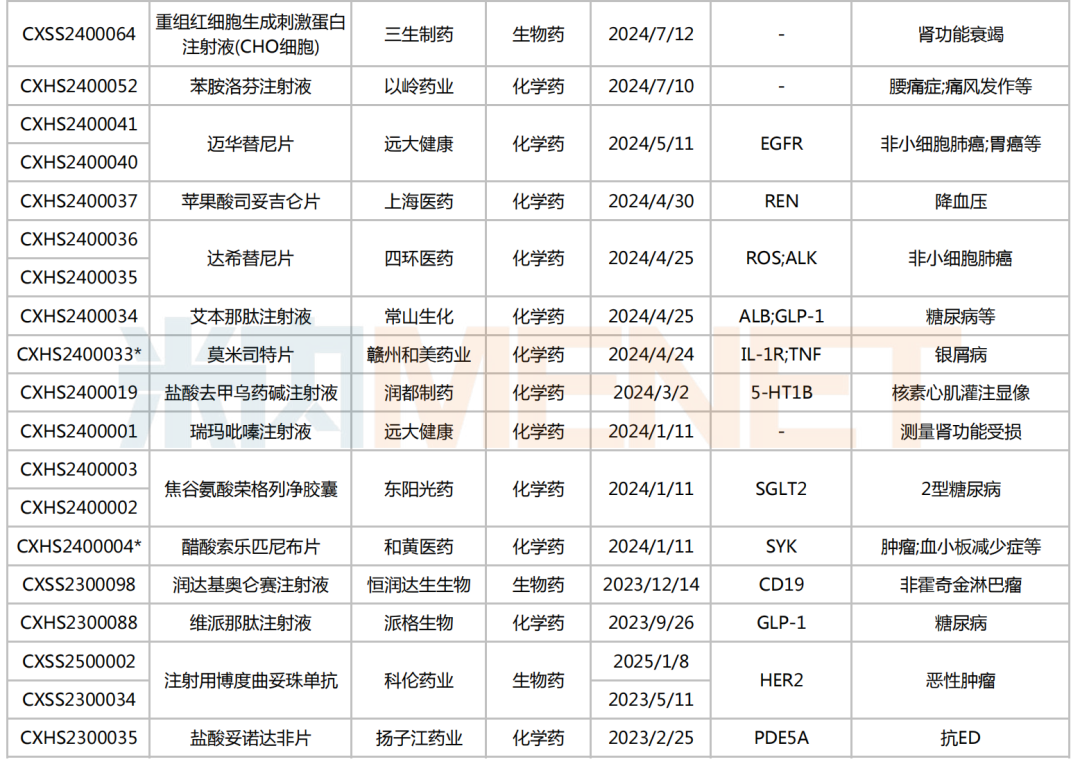Select cell CXHS2400036

79,239
